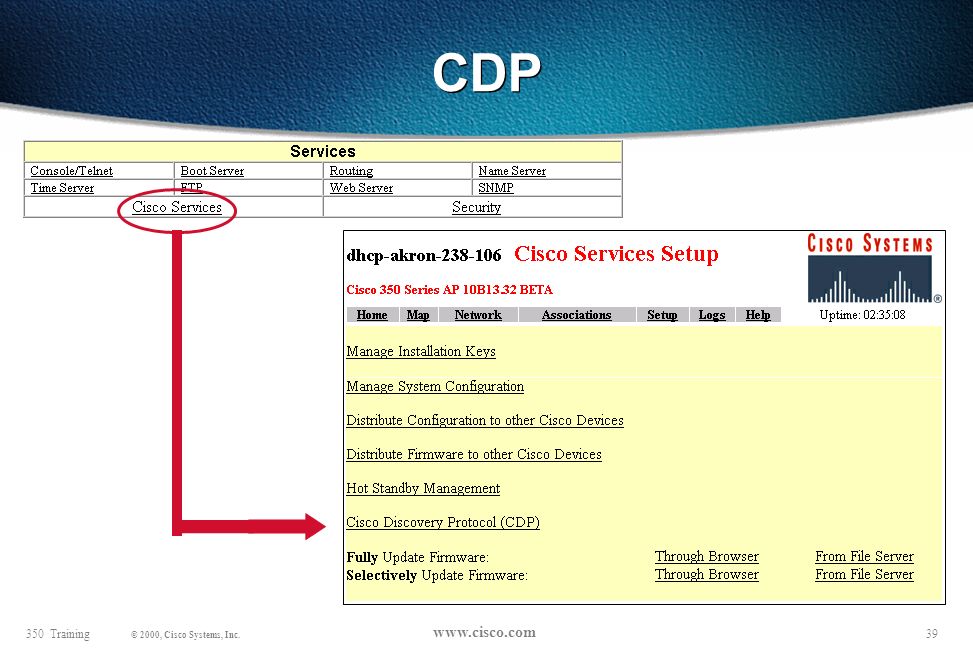This screenshot has width=973, height=648.
Task: Open Associations in the navigation bar
Action: pos(576,315)
